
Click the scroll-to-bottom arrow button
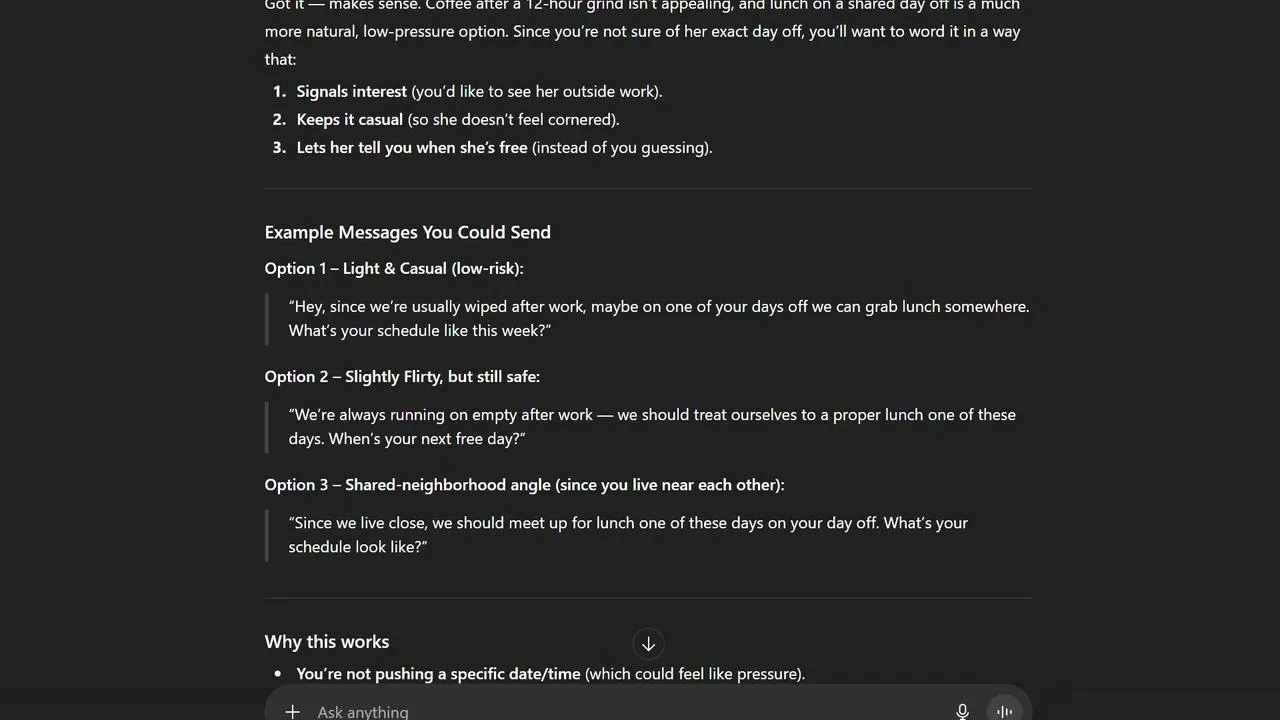coord(648,644)
